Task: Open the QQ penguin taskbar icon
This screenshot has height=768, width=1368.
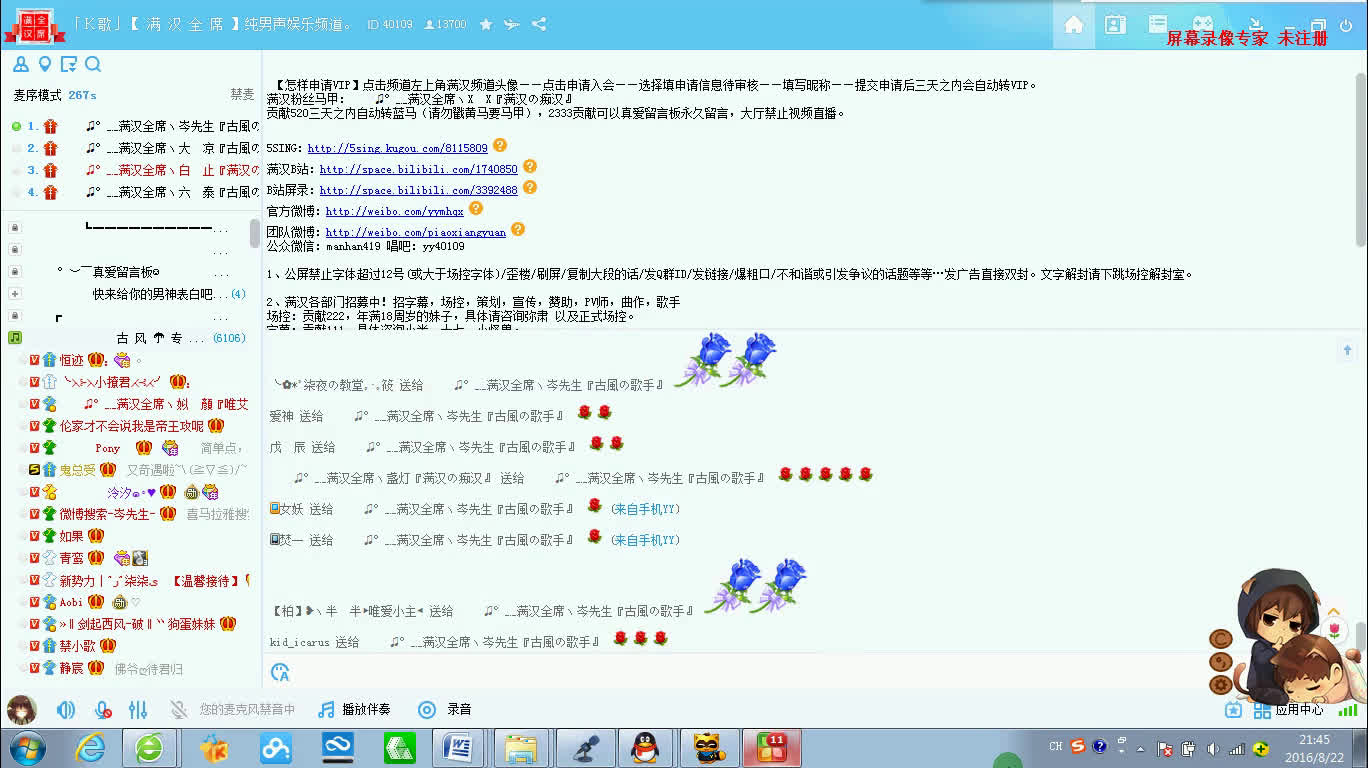Action: click(x=646, y=747)
